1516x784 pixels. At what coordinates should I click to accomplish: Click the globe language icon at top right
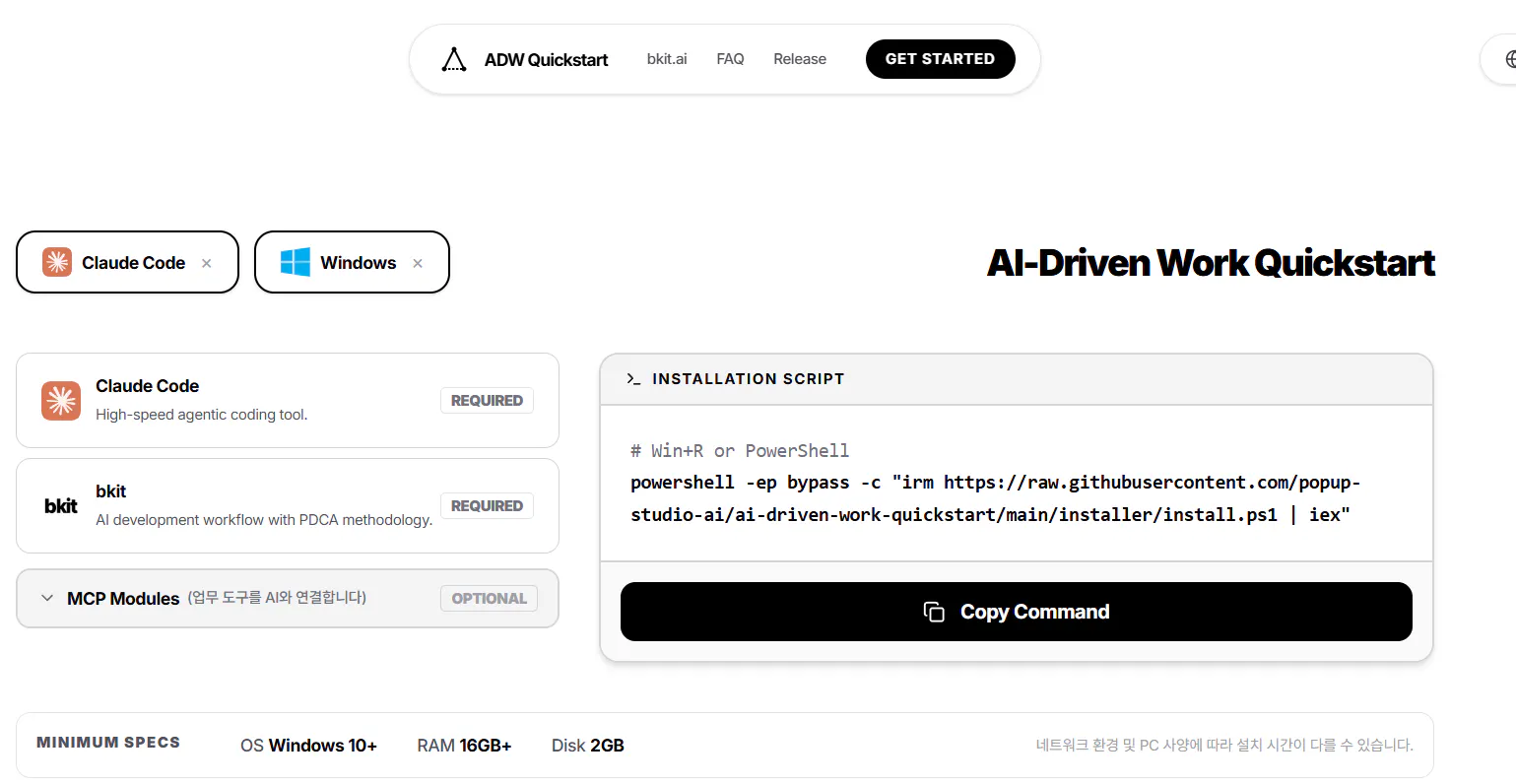click(x=1510, y=59)
